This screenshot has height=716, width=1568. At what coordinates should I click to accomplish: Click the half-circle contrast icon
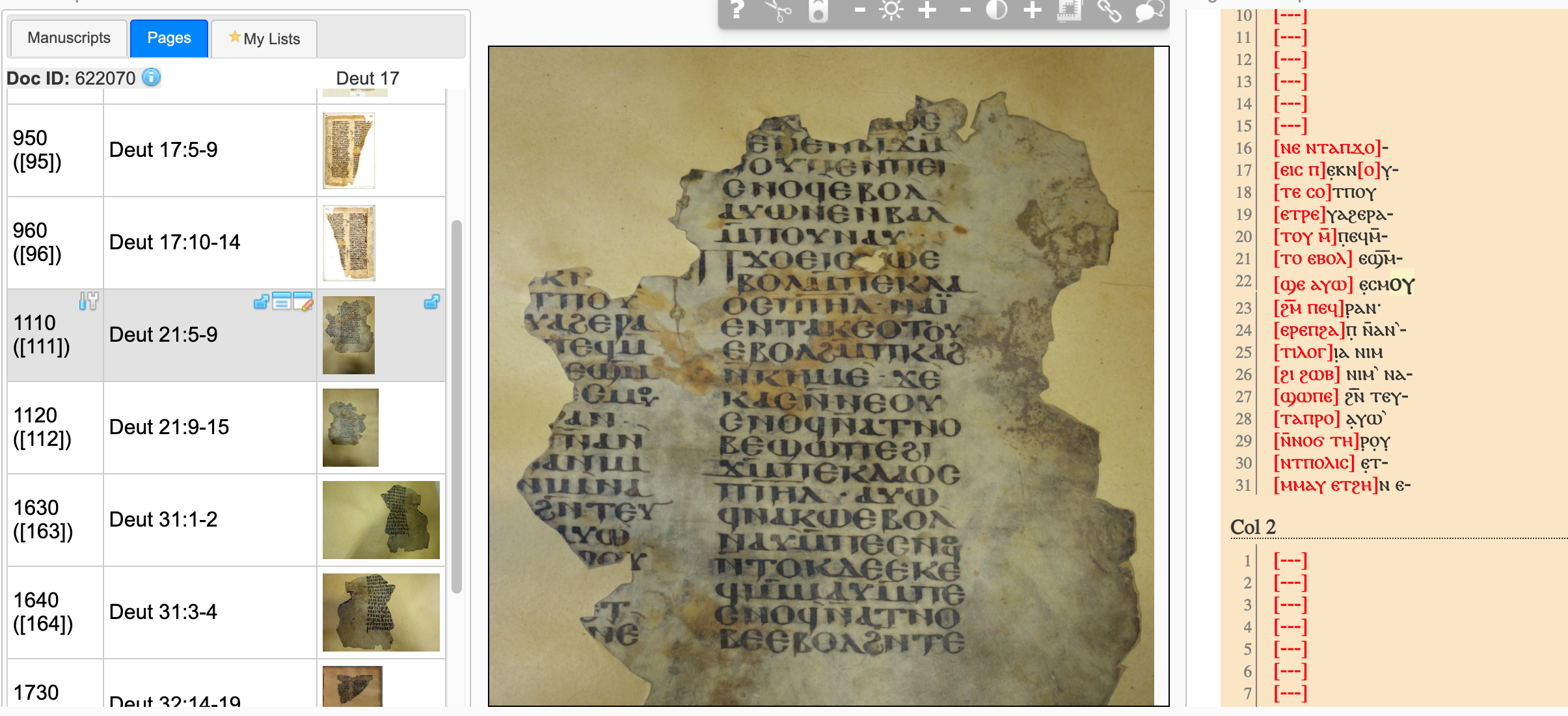(x=996, y=10)
